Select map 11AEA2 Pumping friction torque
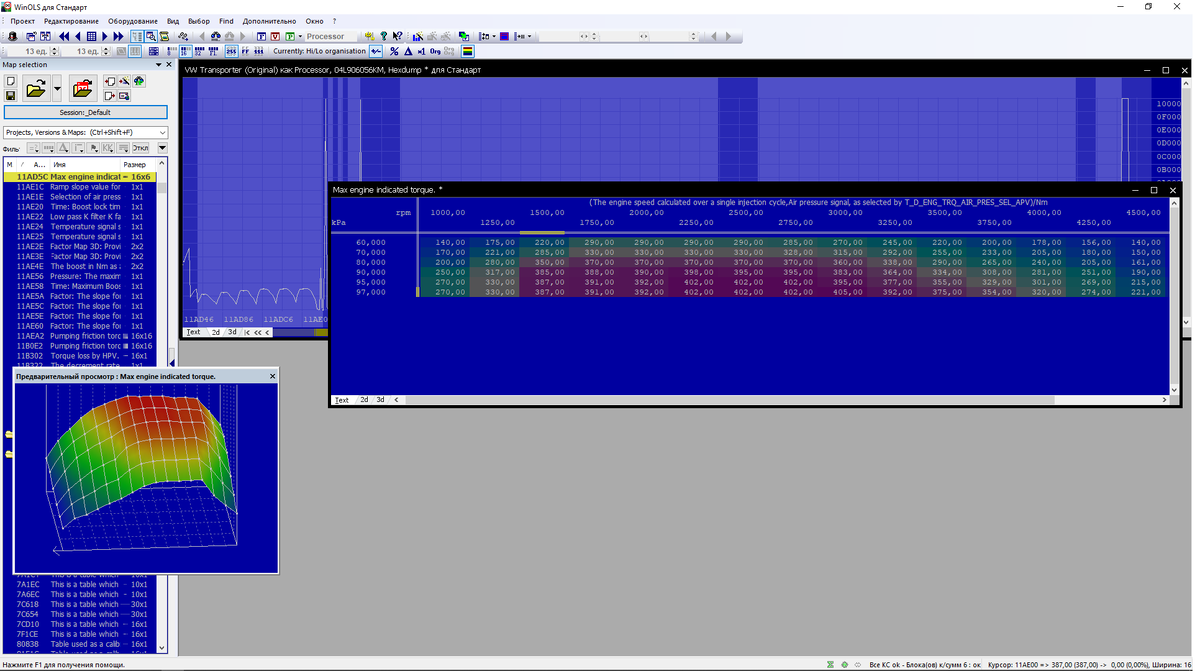Viewport: 1200px width, 671px height. point(80,336)
